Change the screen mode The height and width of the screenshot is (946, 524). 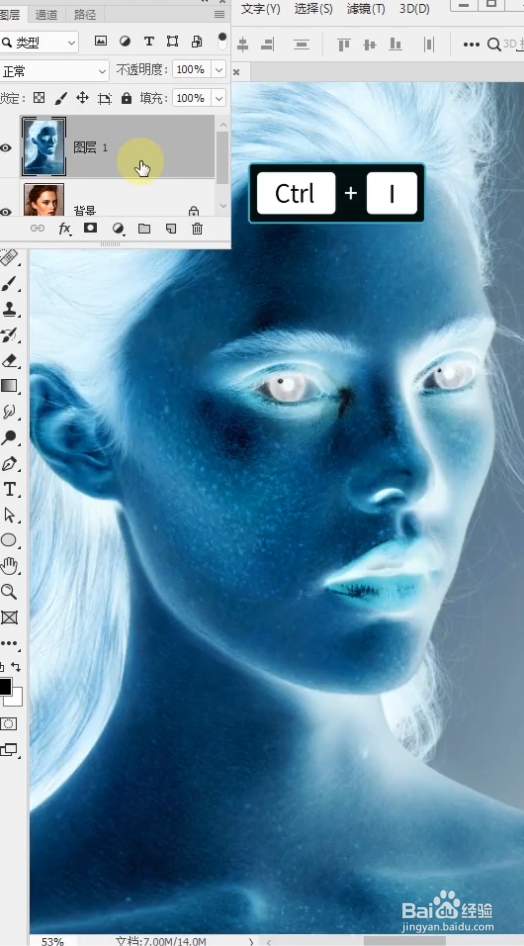(8, 750)
